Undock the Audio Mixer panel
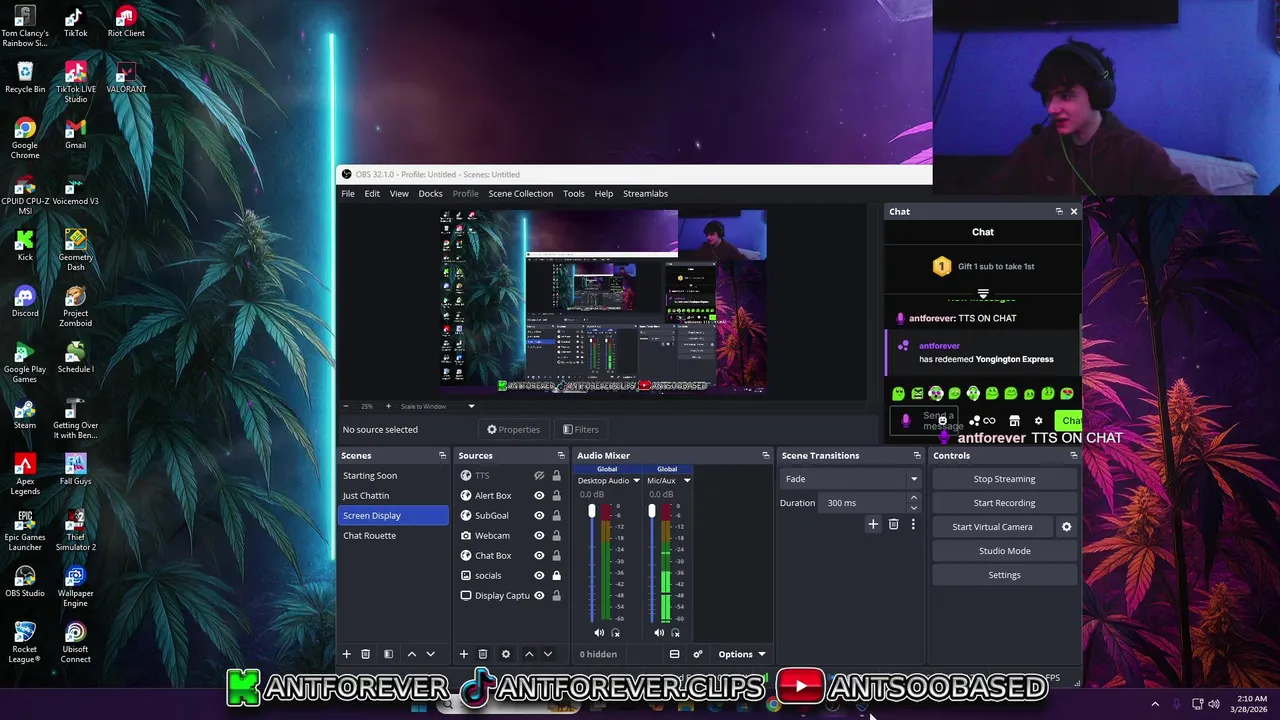Image resolution: width=1280 pixels, height=720 pixels. pyautogui.click(x=765, y=455)
